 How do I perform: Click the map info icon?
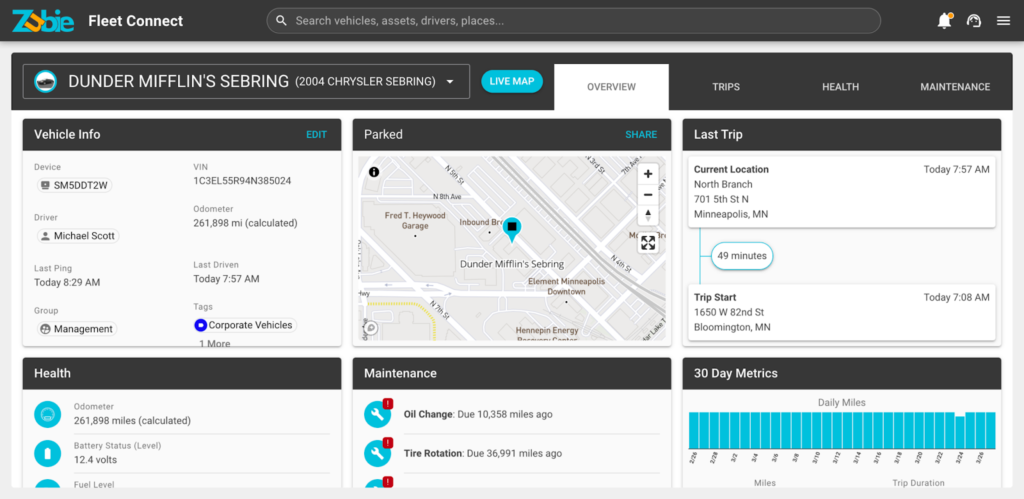[x=374, y=172]
